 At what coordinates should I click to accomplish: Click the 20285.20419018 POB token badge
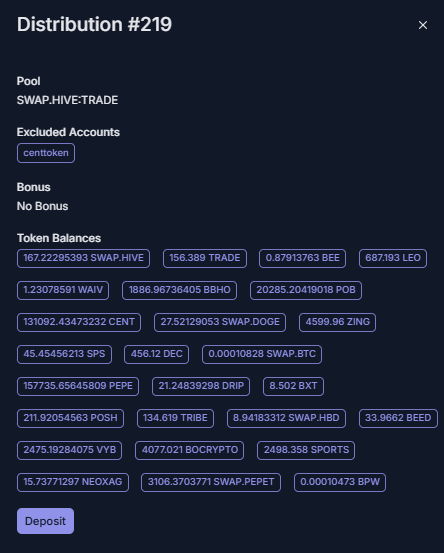pyautogui.click(x=306, y=290)
